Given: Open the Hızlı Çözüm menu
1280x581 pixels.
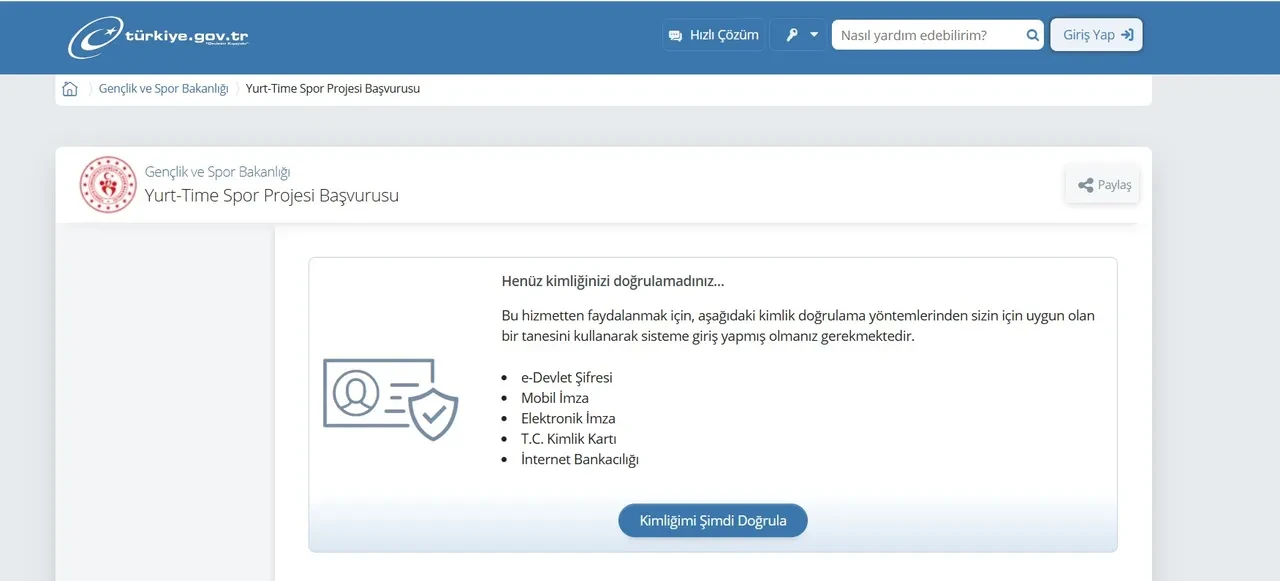Looking at the screenshot, I should (x=713, y=34).
